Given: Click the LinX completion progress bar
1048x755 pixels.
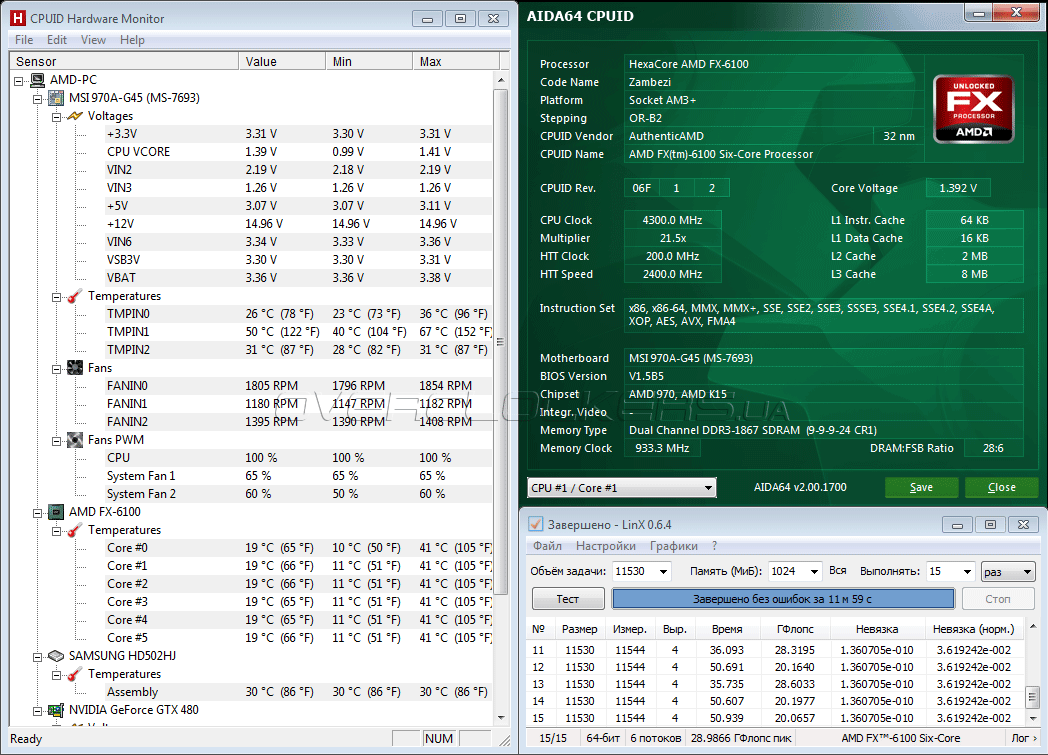Looking at the screenshot, I should [x=782, y=598].
